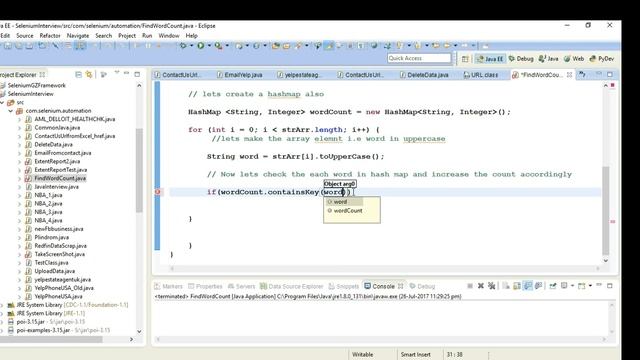Open the Refactor menu

pyautogui.click(x=50, y=36)
